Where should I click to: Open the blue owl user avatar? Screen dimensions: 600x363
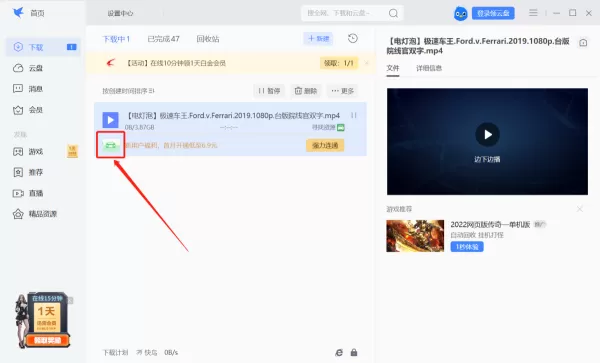point(461,14)
